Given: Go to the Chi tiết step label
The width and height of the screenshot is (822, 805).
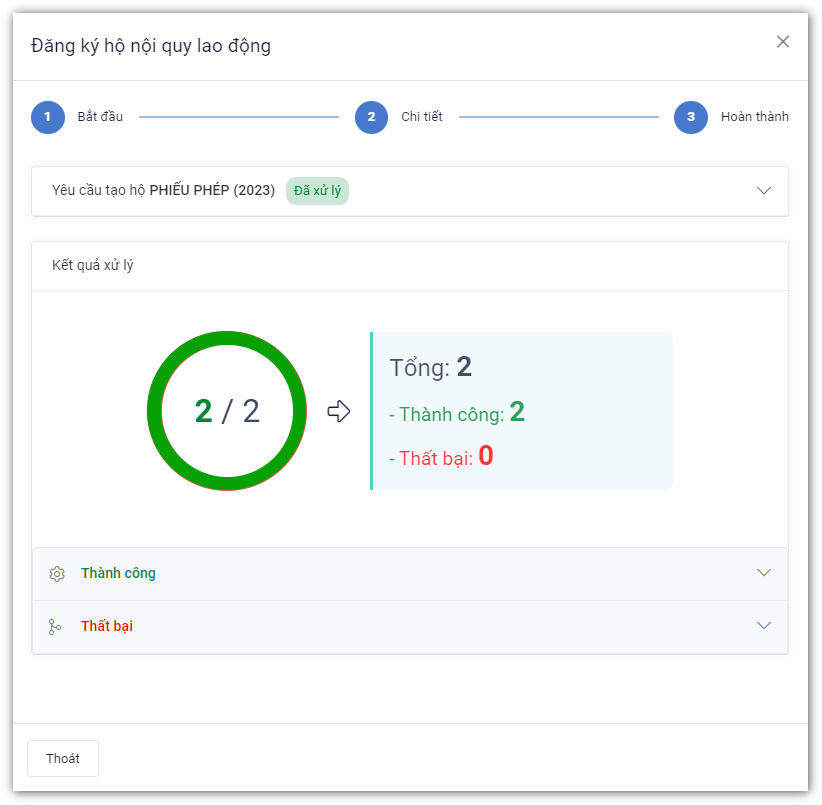Looking at the screenshot, I should 421,117.
